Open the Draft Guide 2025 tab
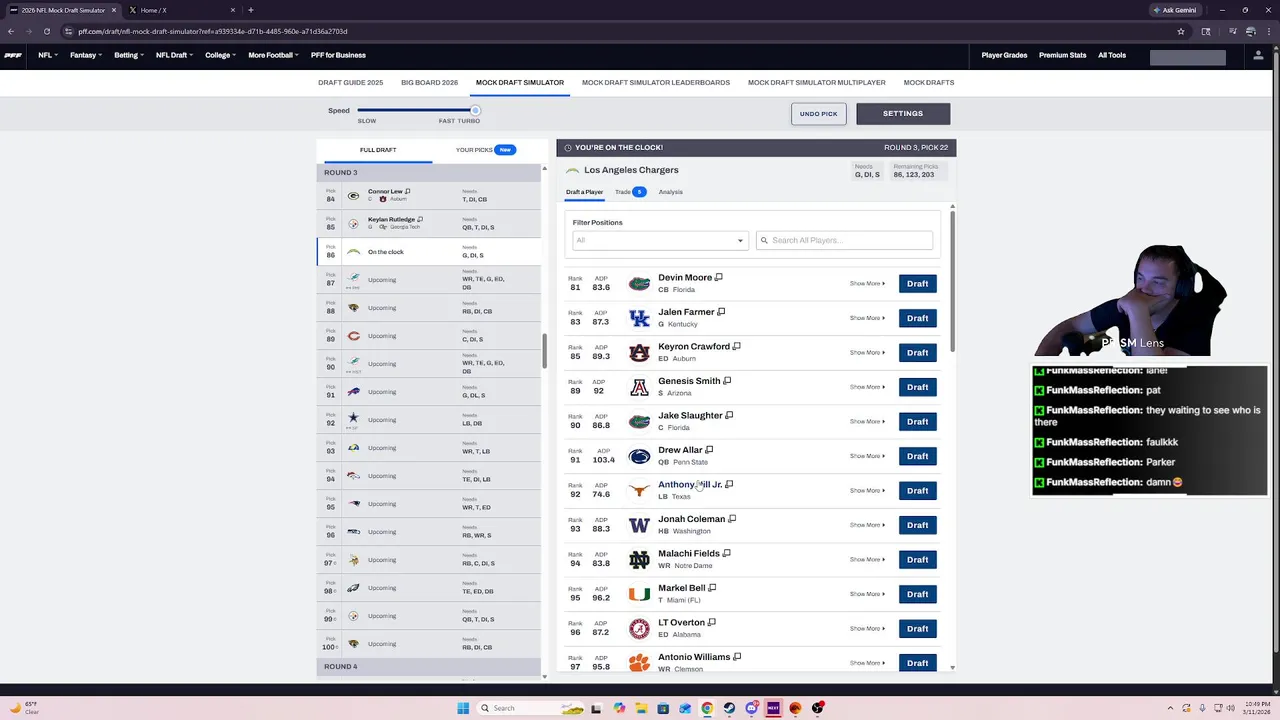The height and width of the screenshot is (720, 1280). coord(350,83)
